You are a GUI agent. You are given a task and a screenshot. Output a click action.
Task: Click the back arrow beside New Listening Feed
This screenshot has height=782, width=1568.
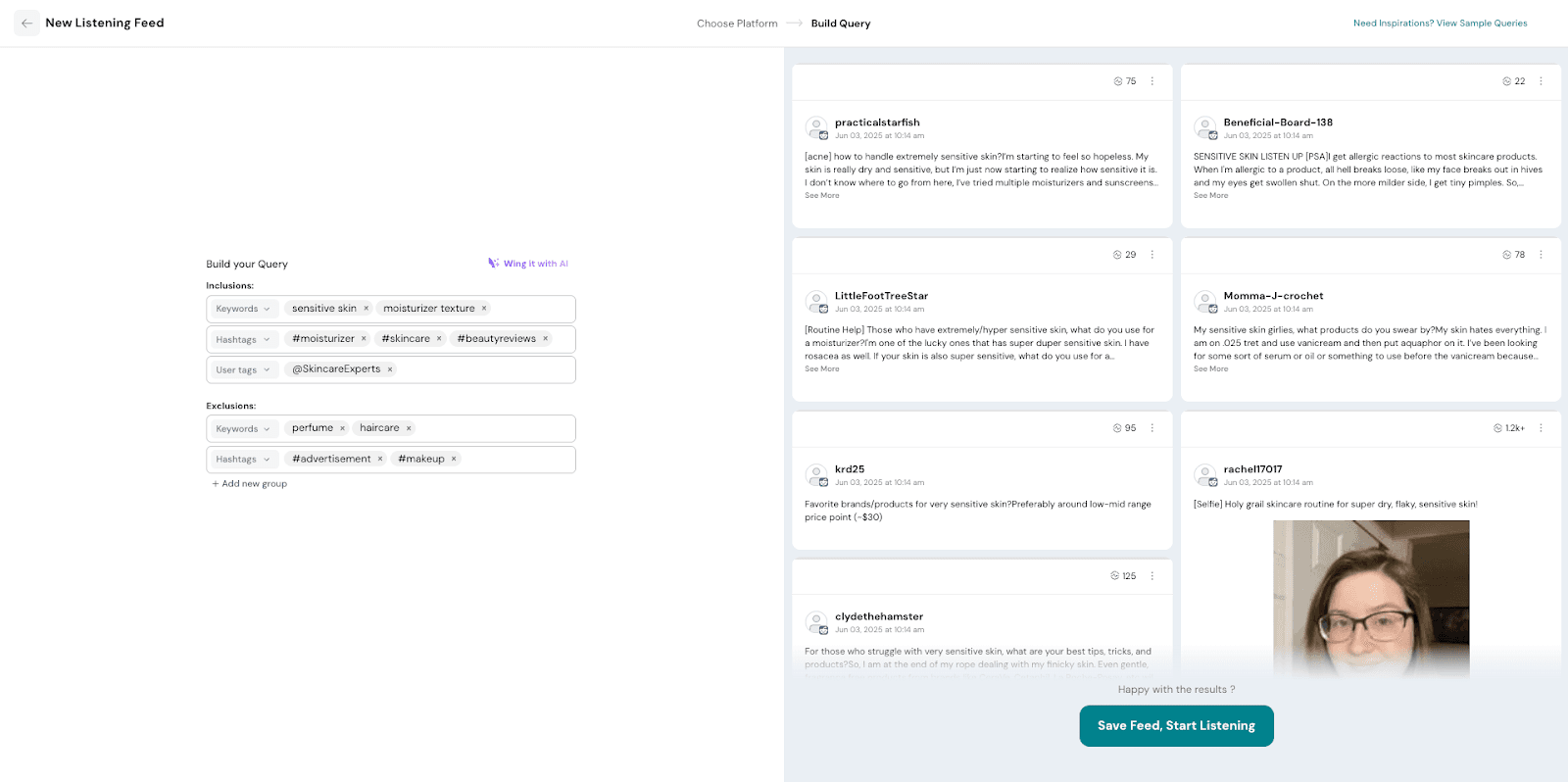(x=26, y=23)
